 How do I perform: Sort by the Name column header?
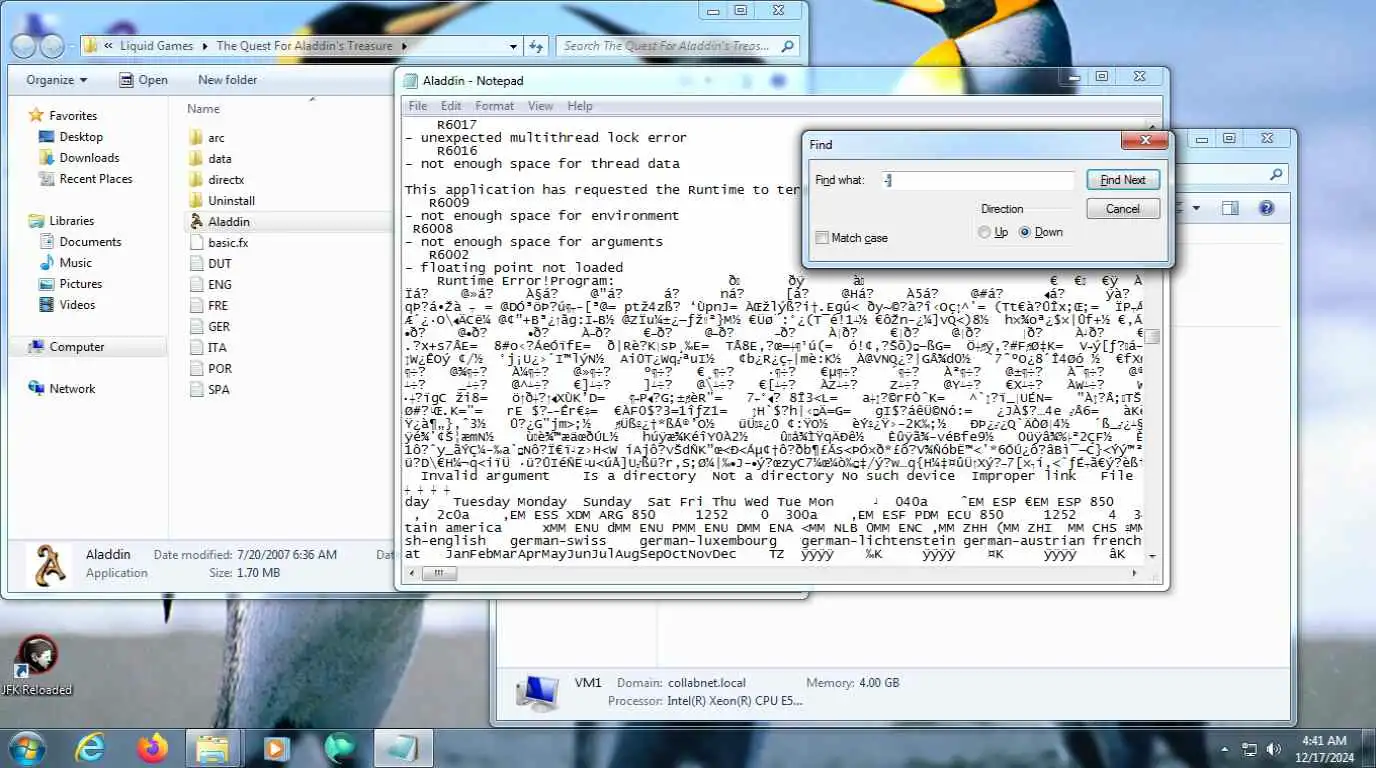point(203,109)
